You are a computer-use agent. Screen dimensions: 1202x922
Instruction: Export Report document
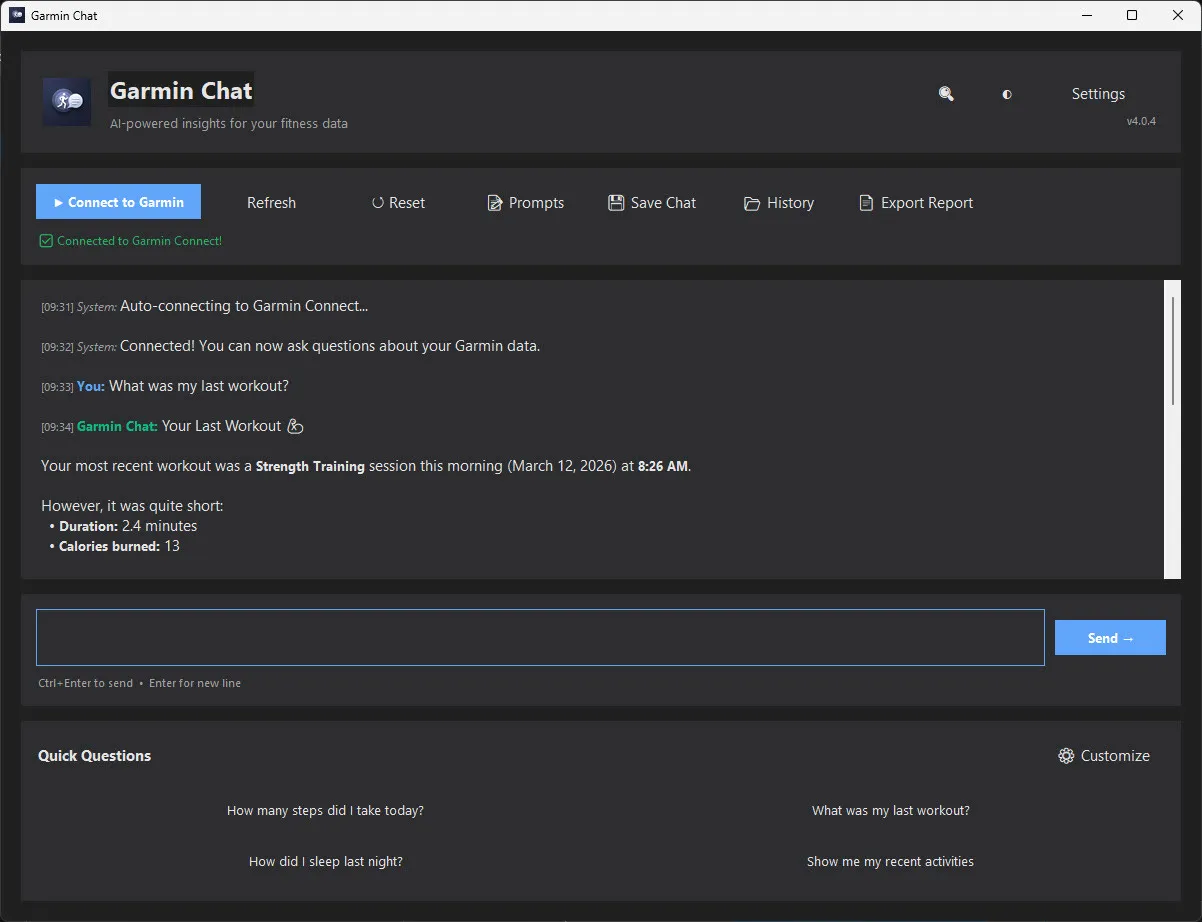915,203
